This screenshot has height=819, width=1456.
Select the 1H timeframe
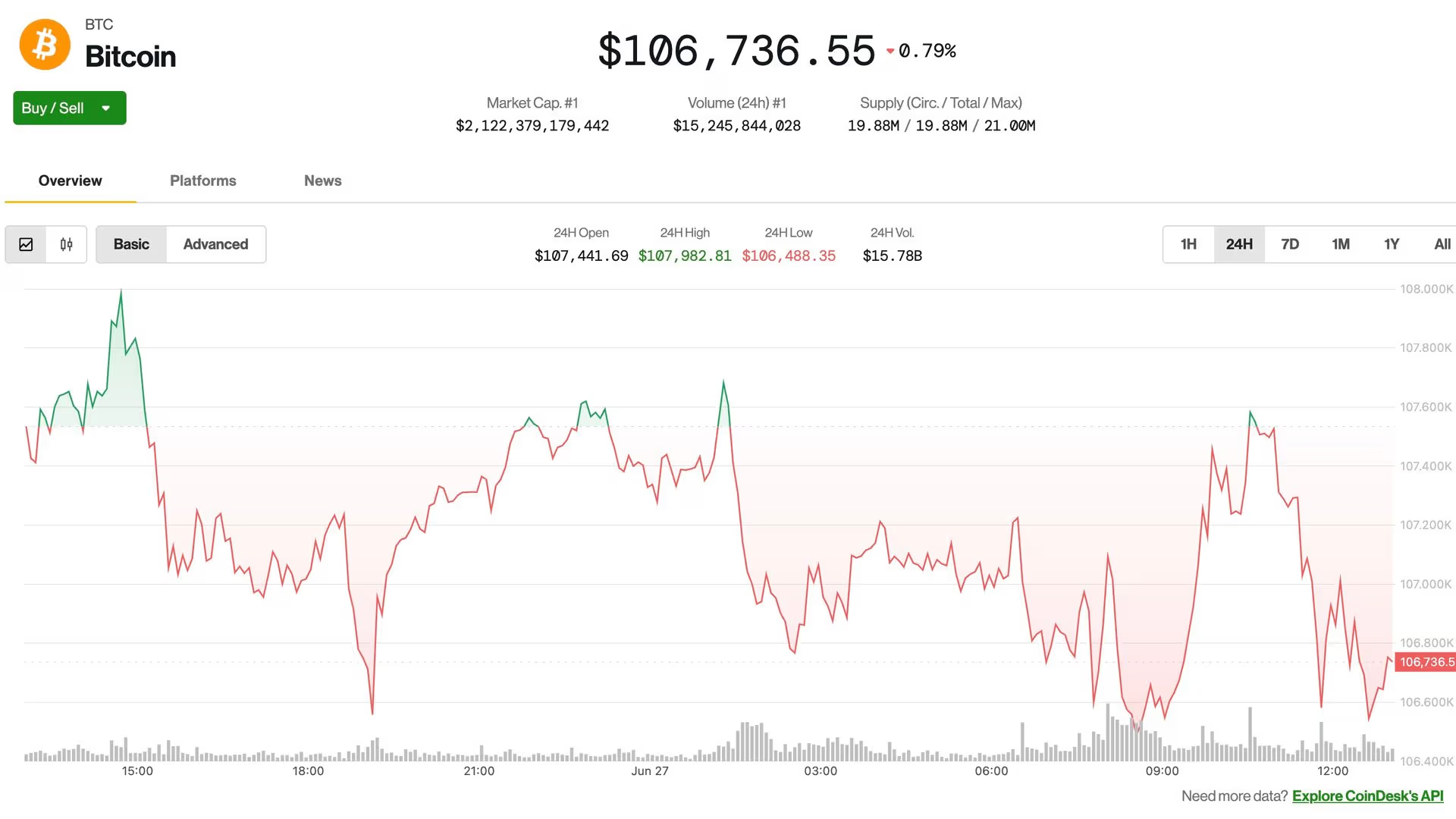click(x=1188, y=244)
